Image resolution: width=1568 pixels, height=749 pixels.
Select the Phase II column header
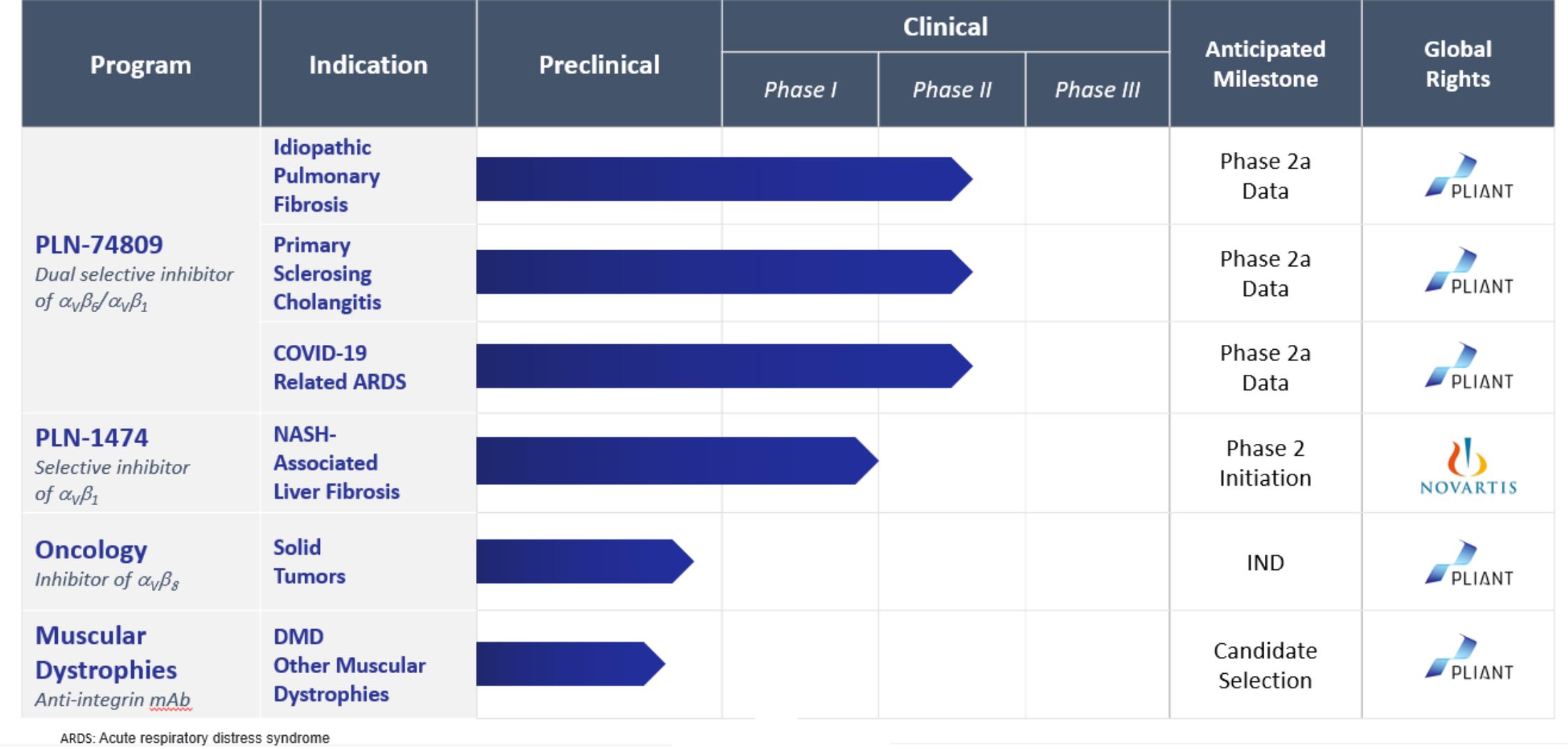coord(952,89)
